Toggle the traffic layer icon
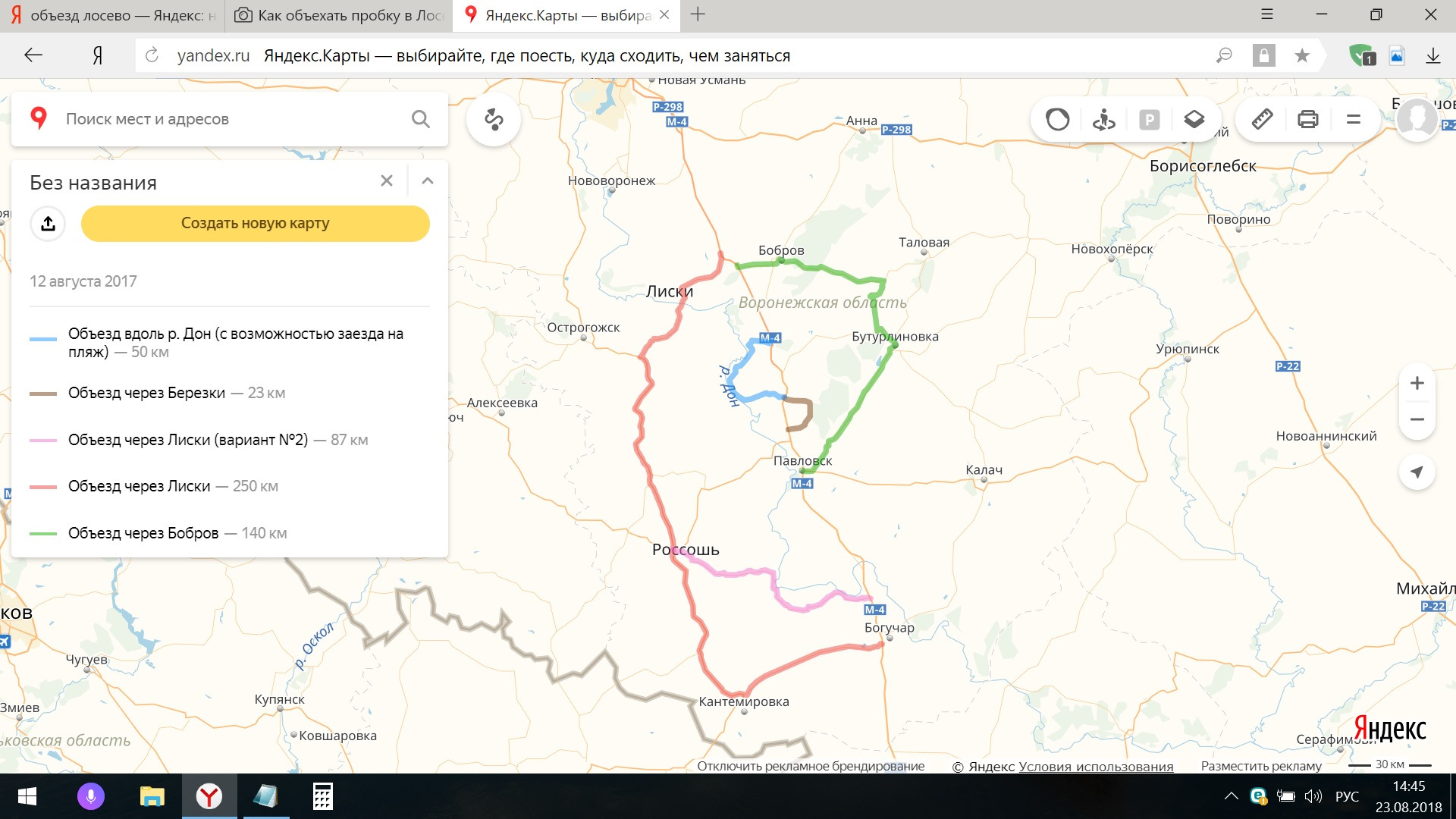 [1057, 119]
